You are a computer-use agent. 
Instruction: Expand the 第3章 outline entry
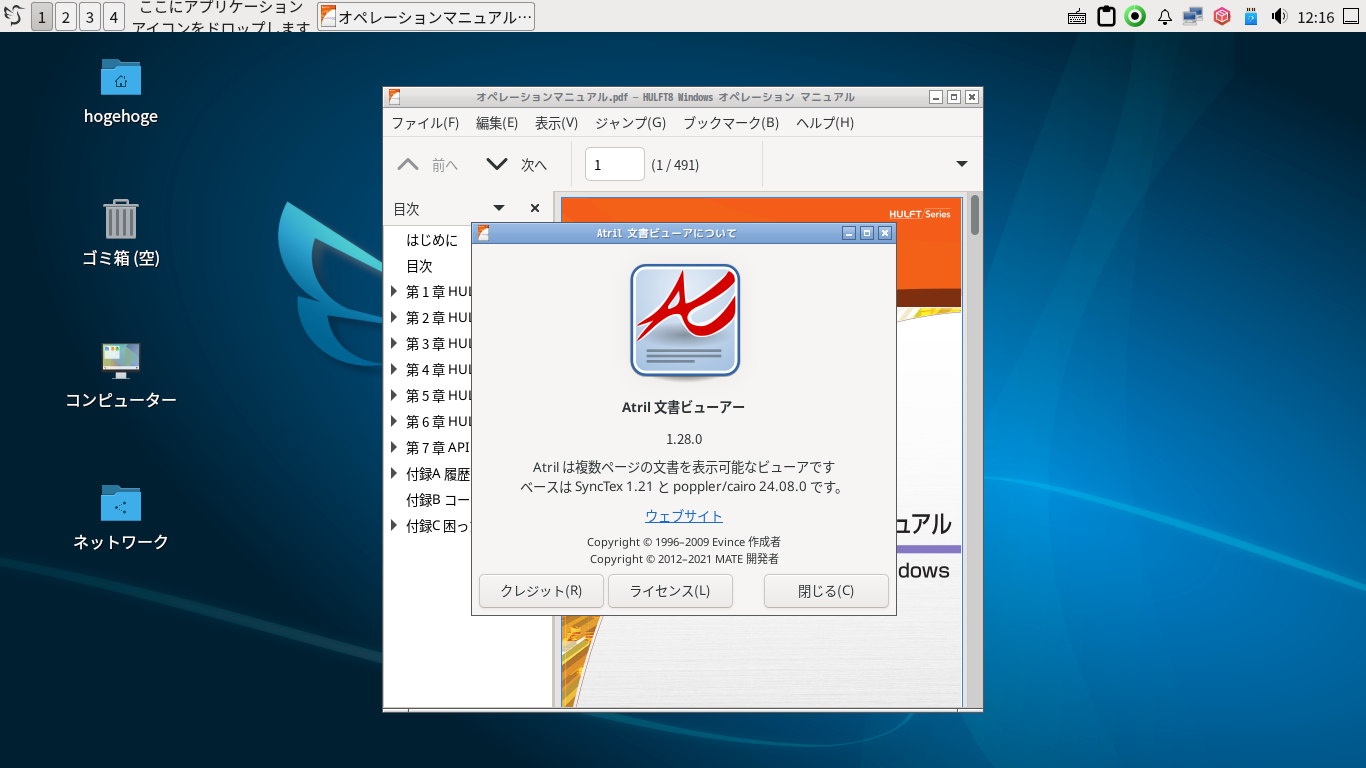point(395,344)
